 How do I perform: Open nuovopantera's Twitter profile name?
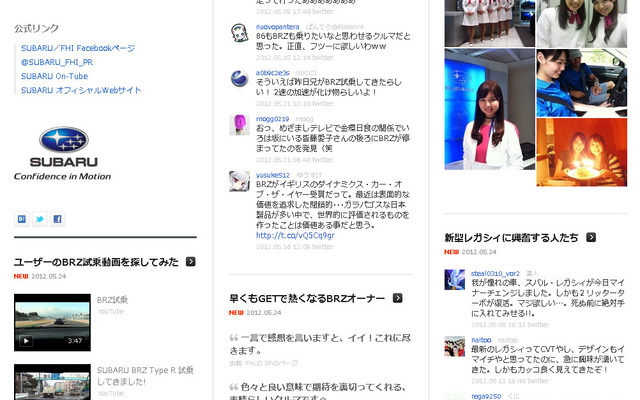click(278, 27)
